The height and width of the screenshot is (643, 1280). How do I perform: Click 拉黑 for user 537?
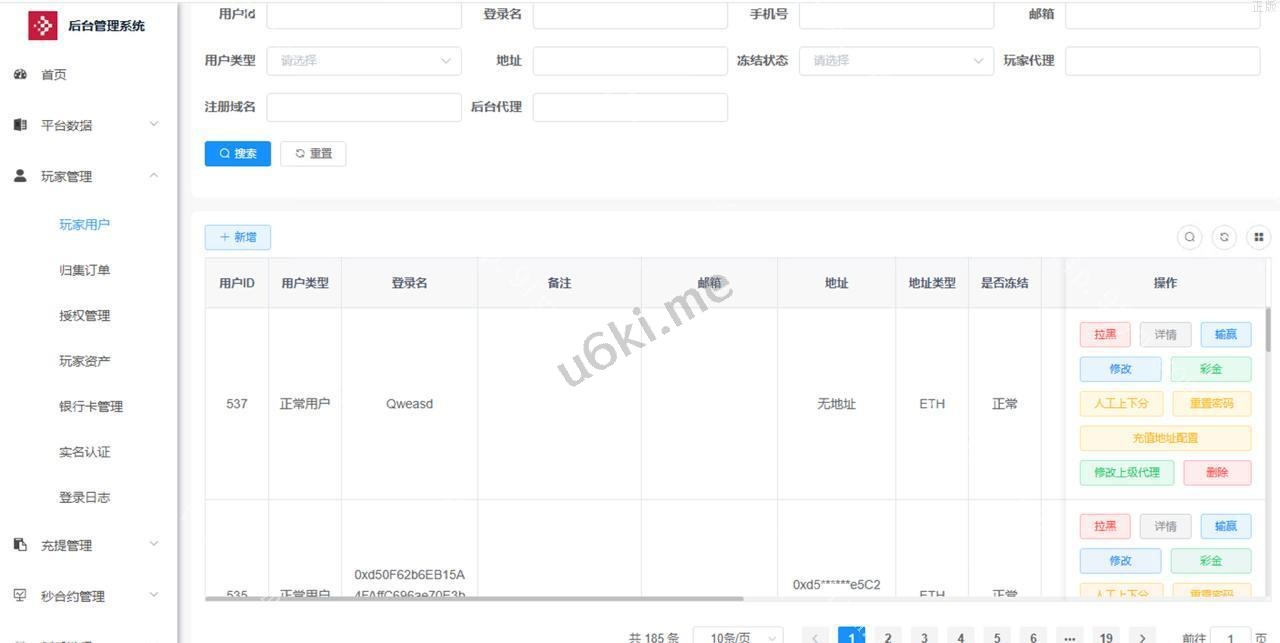coord(1105,335)
